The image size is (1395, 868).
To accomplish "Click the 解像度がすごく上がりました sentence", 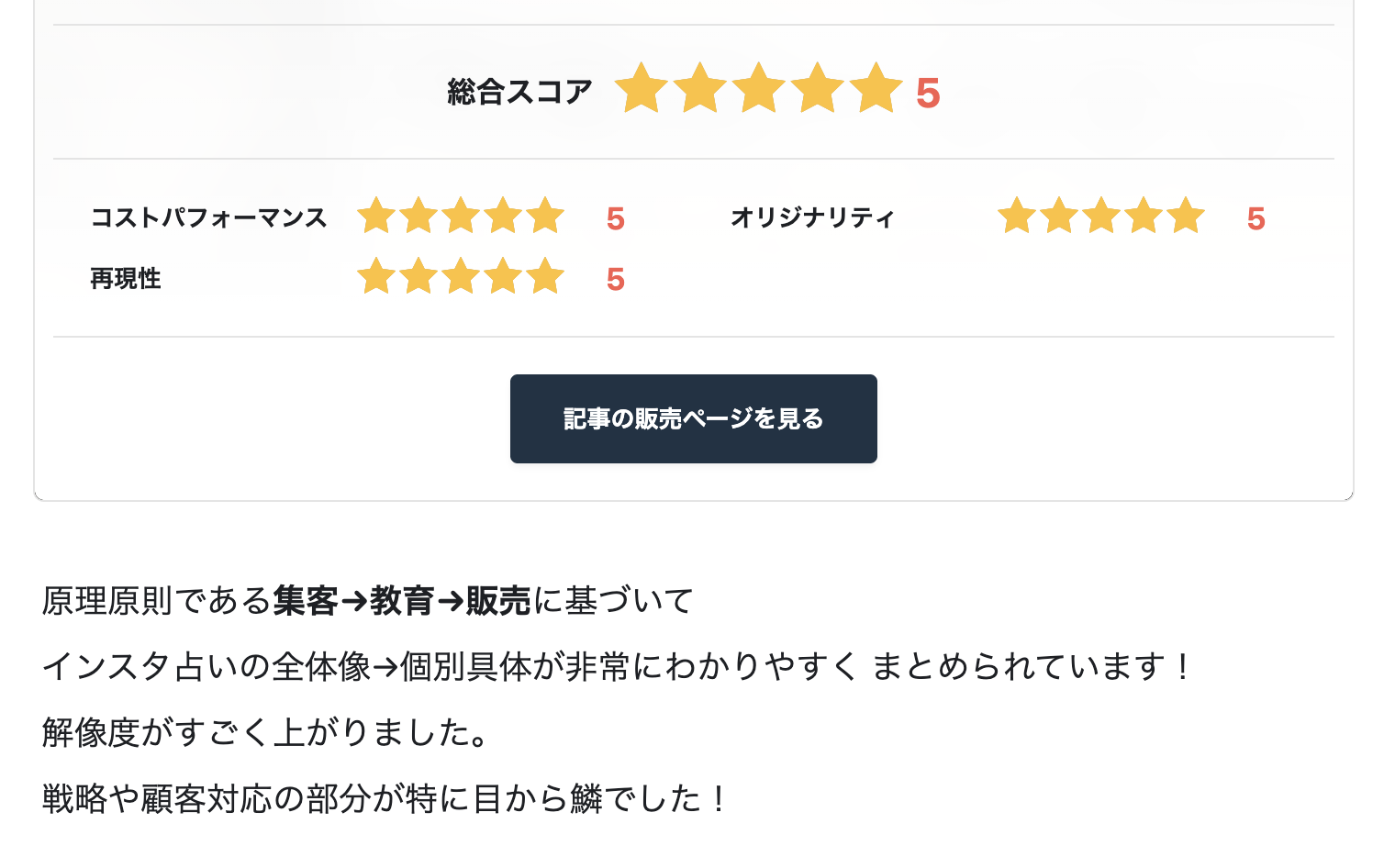I will 266,733.
